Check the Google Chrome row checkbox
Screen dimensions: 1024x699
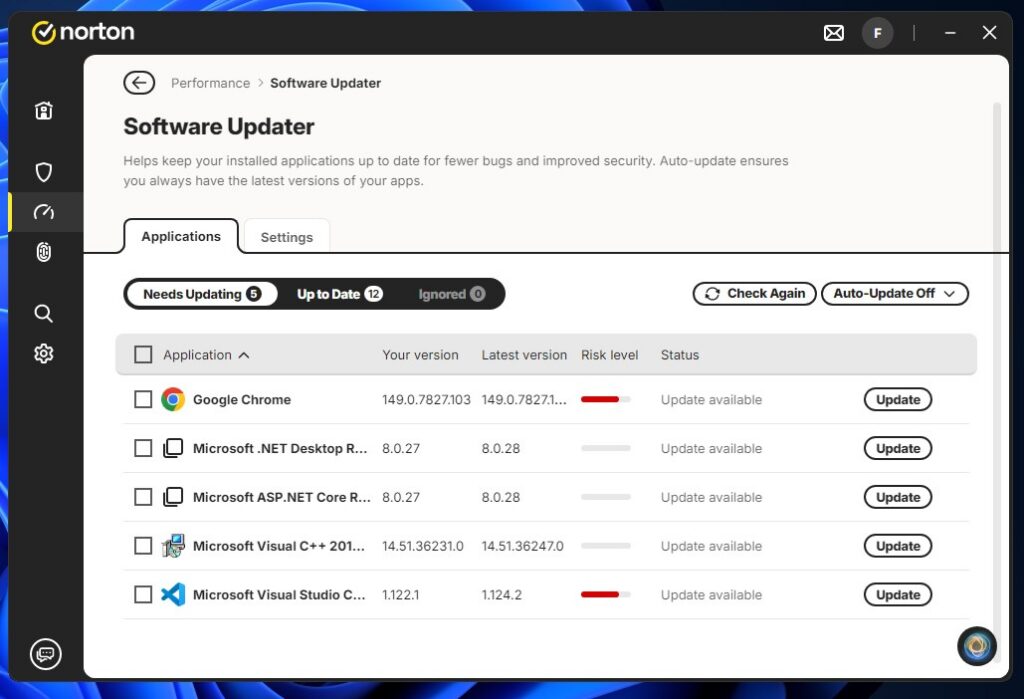coord(143,399)
